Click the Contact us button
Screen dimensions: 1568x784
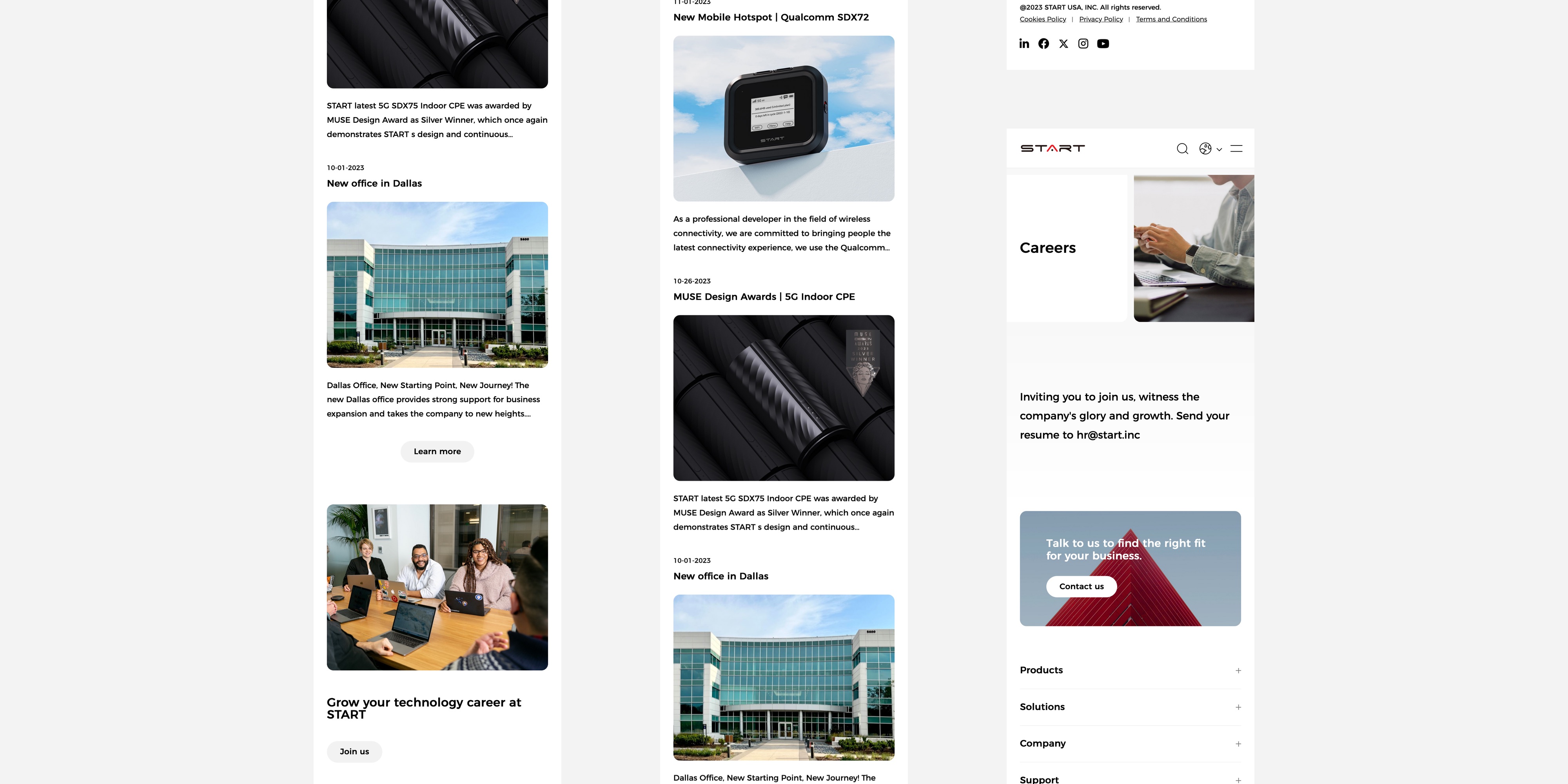pos(1082,586)
